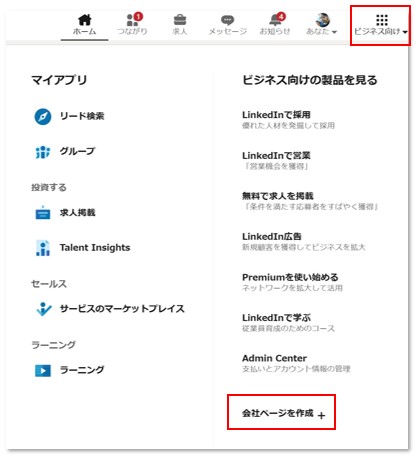Select LinkedInで学ぶ product

276,318
